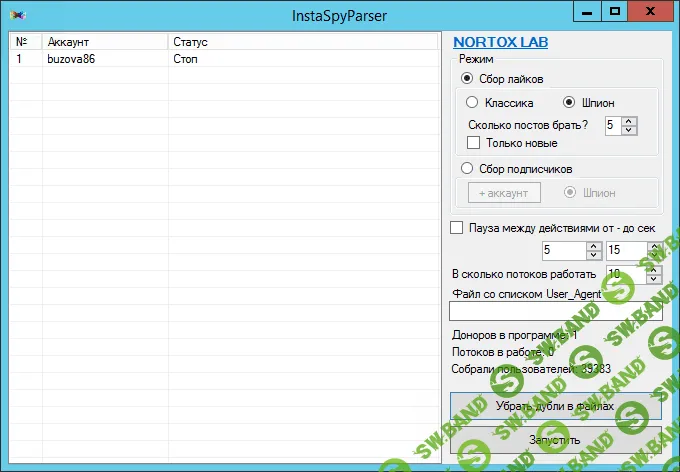Open the NORTOX LAB link
The height and width of the screenshot is (472, 680).
click(500, 42)
